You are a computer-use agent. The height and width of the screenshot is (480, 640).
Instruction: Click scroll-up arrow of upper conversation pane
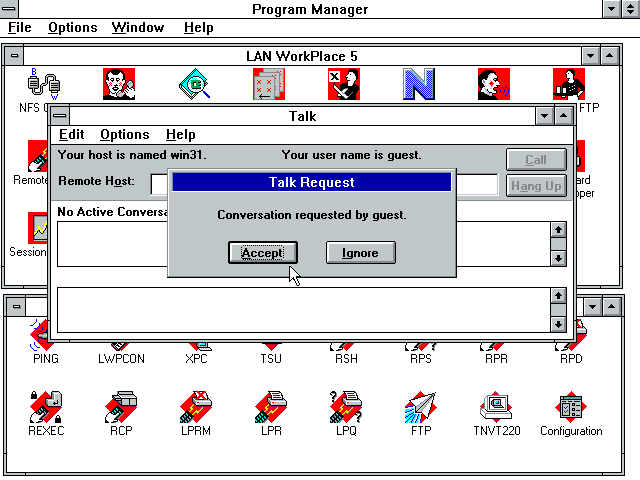click(x=558, y=229)
